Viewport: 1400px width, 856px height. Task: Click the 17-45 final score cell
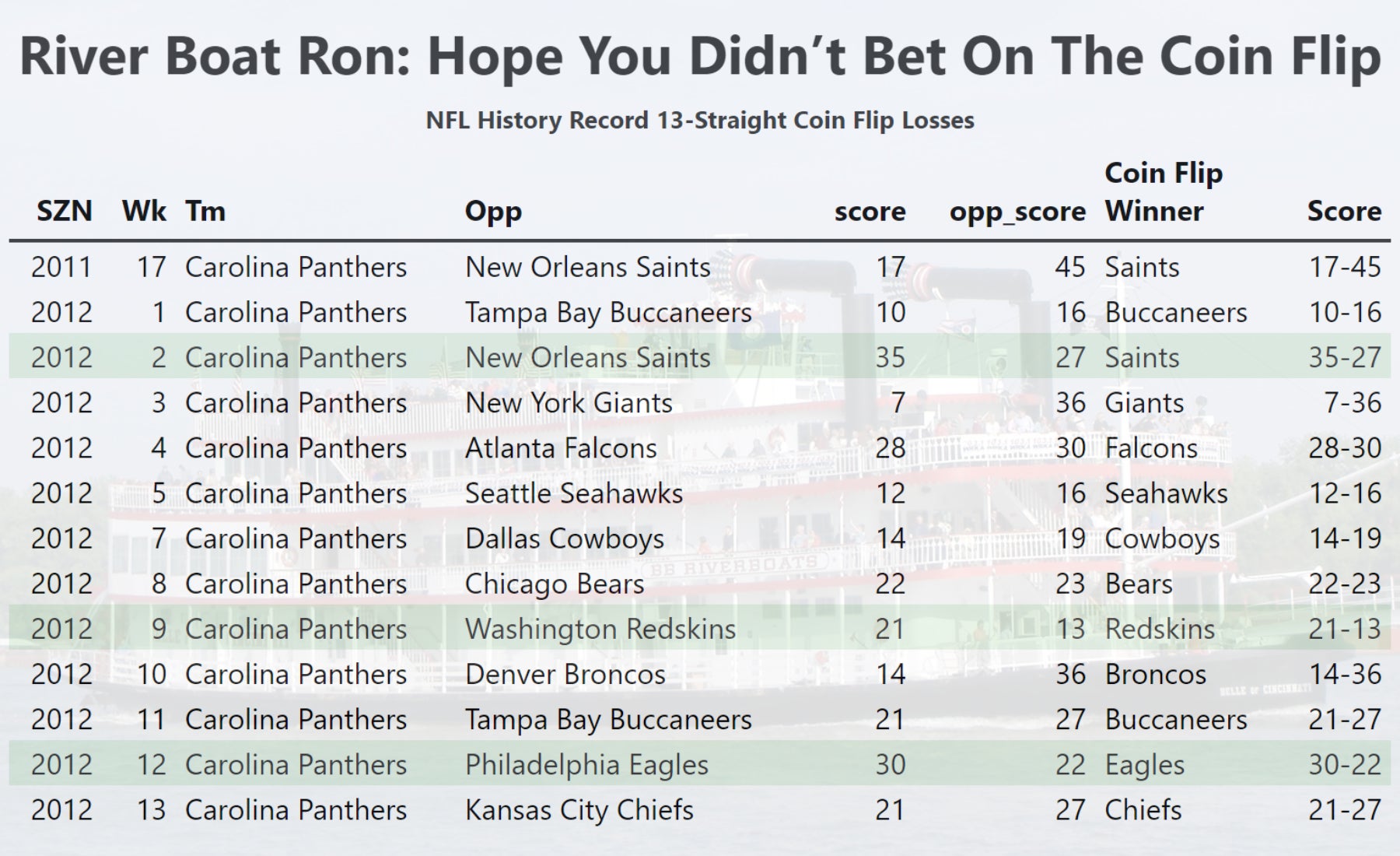[x=1345, y=267]
